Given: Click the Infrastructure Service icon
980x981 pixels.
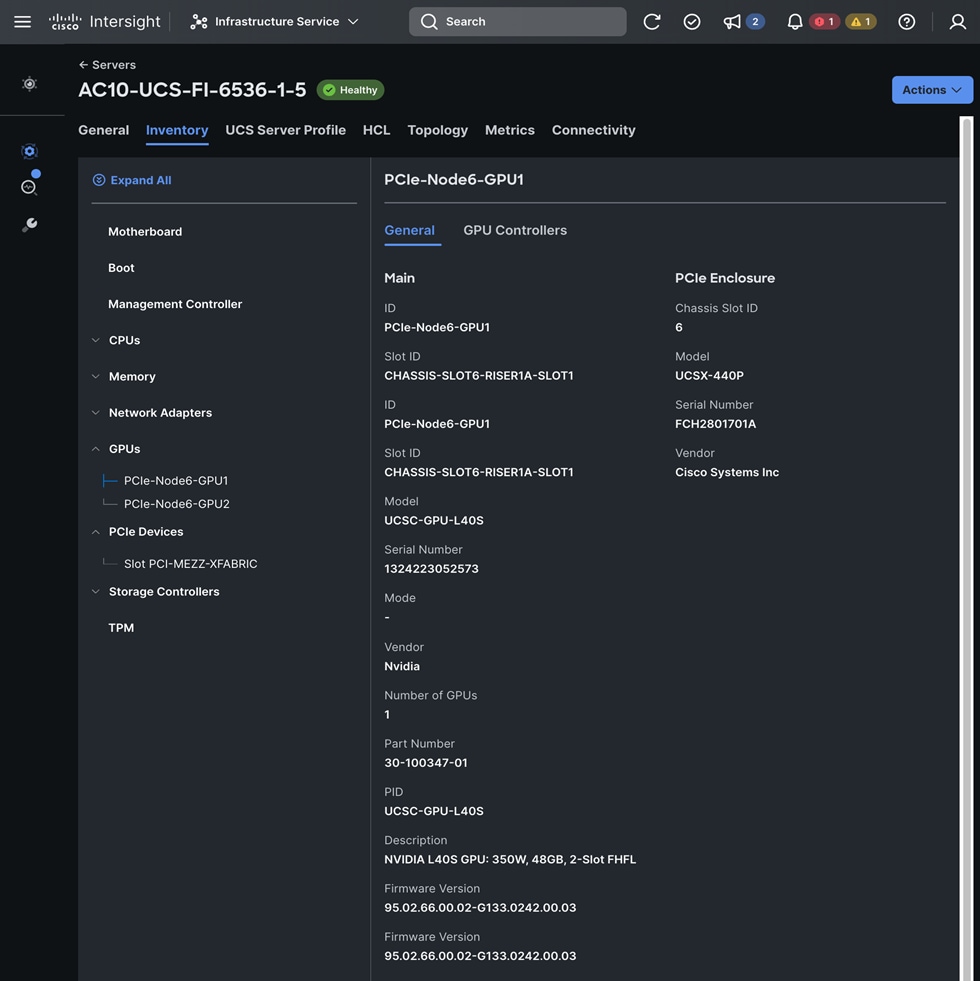Looking at the screenshot, I should click(198, 22).
